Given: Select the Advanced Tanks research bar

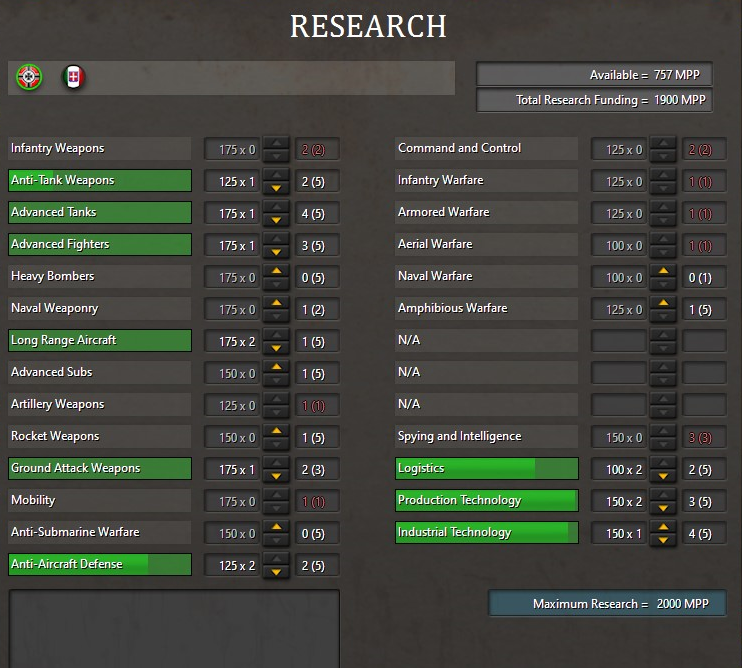Looking at the screenshot, I should (x=100, y=212).
